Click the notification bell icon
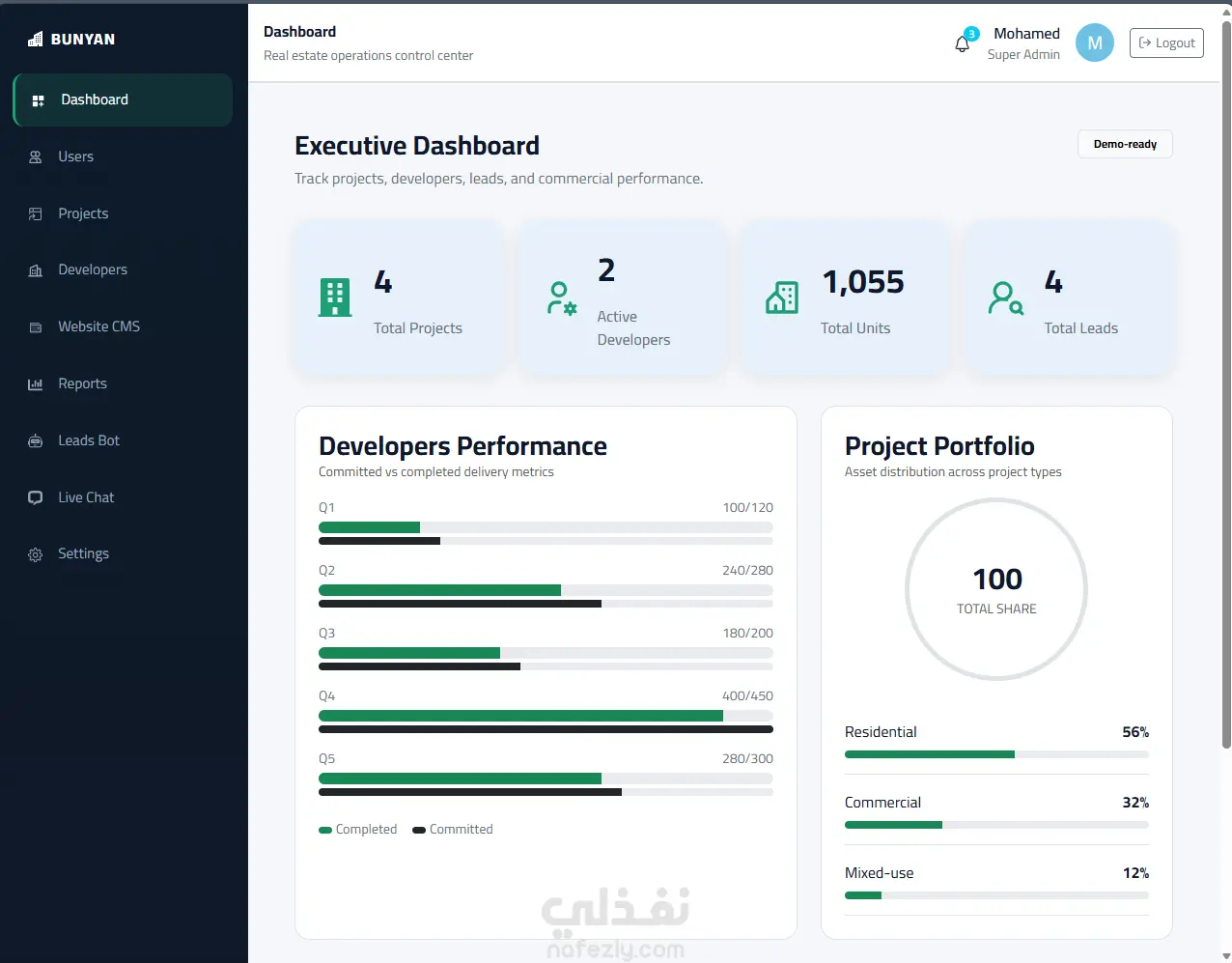The height and width of the screenshot is (963, 1232). pos(962,43)
